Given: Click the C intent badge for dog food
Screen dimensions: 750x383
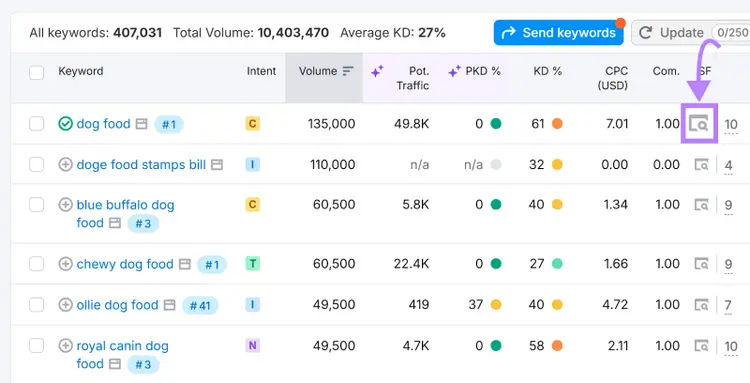Looking at the screenshot, I should [x=253, y=124].
